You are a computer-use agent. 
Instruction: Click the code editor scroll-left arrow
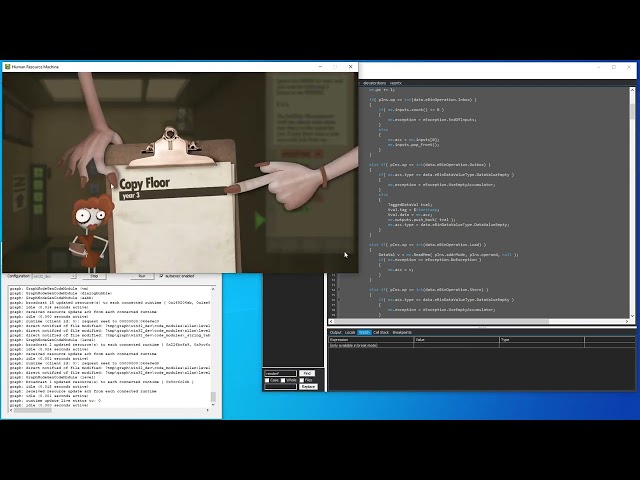331,322
